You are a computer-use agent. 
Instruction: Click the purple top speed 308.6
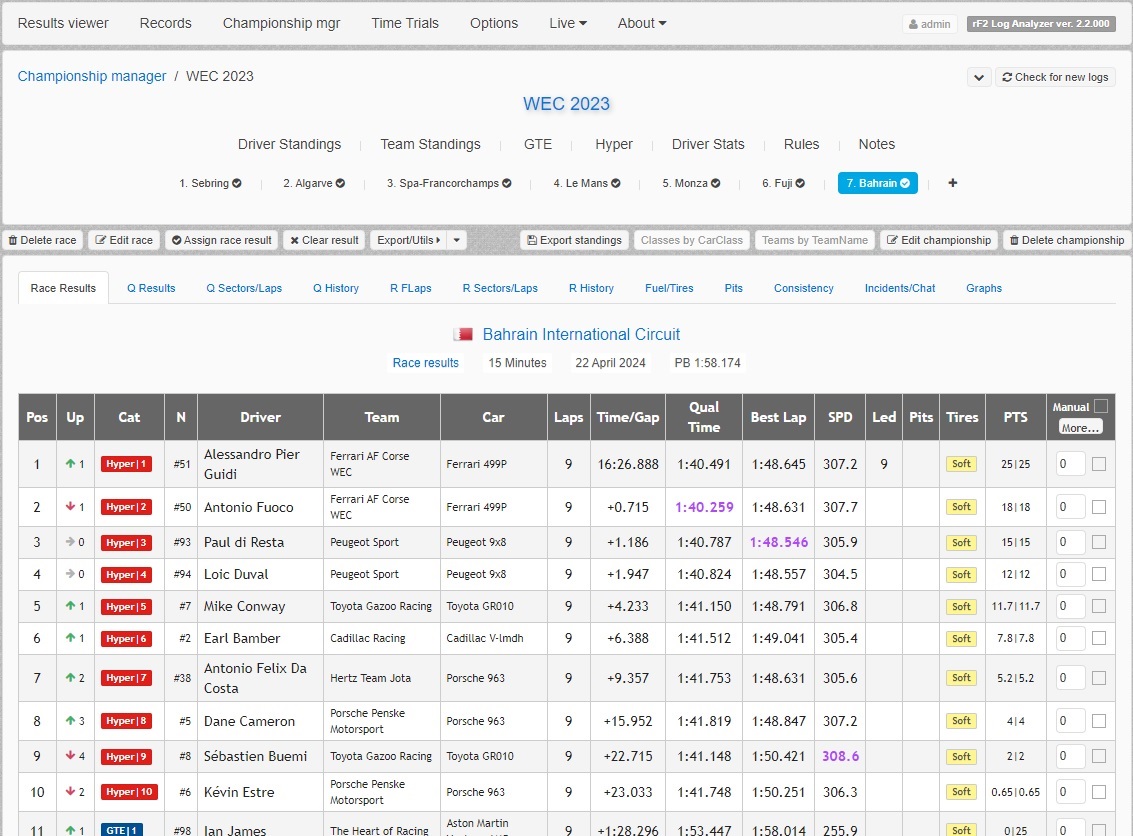tap(840, 756)
